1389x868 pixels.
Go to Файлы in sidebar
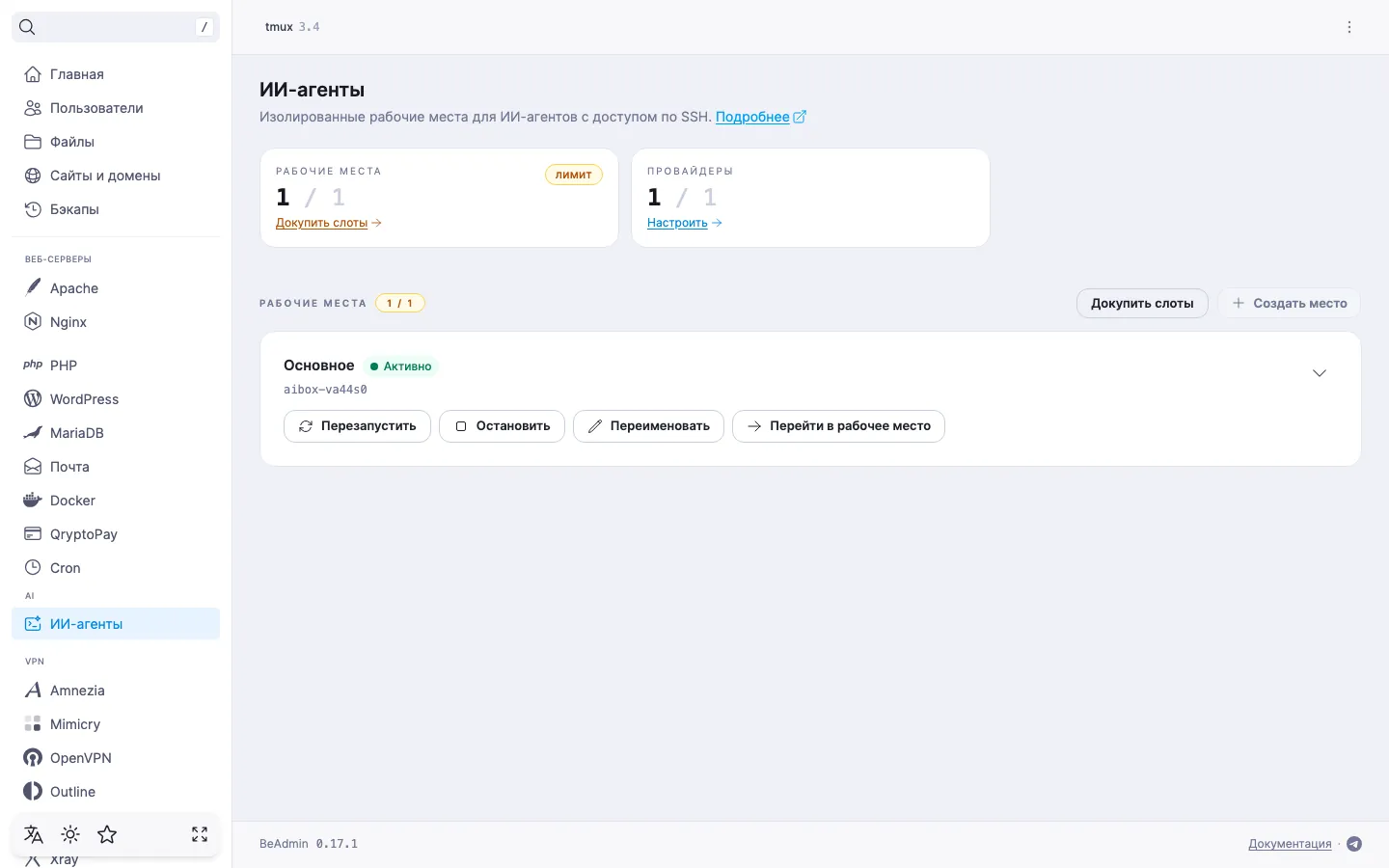coord(116,142)
